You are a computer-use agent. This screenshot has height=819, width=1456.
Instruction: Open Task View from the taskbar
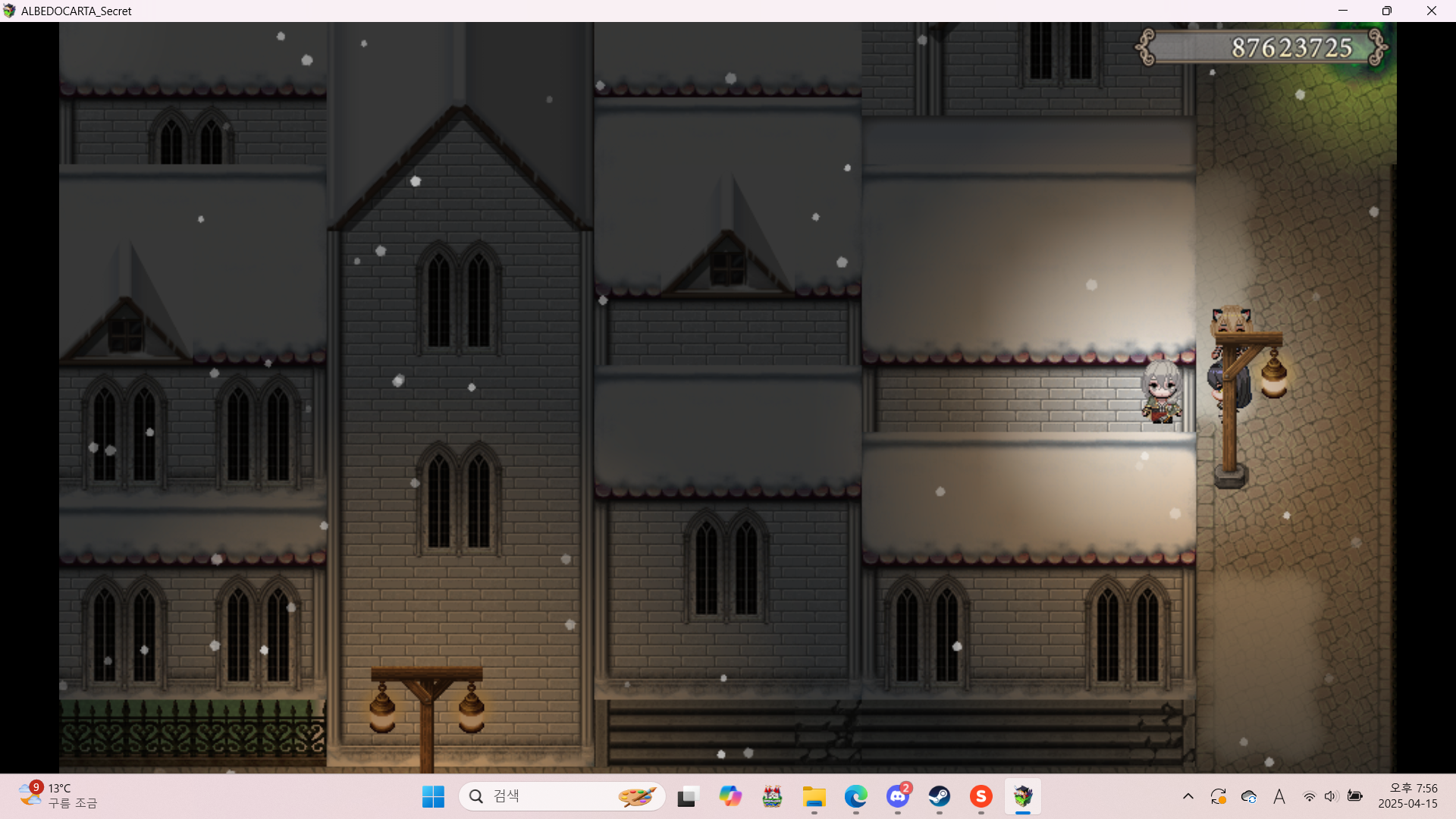[x=687, y=796]
